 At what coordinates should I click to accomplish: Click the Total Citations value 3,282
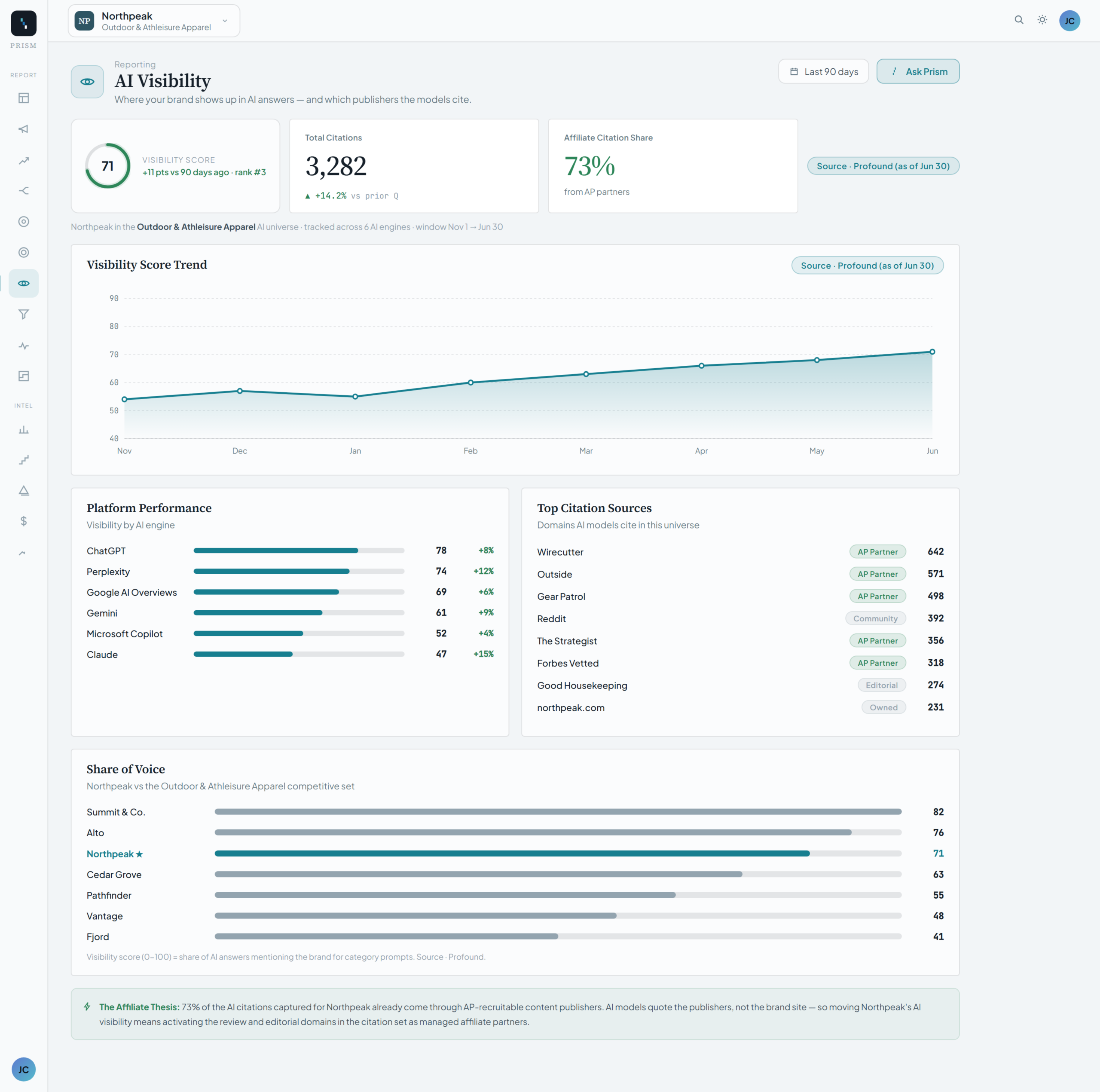[x=336, y=166]
